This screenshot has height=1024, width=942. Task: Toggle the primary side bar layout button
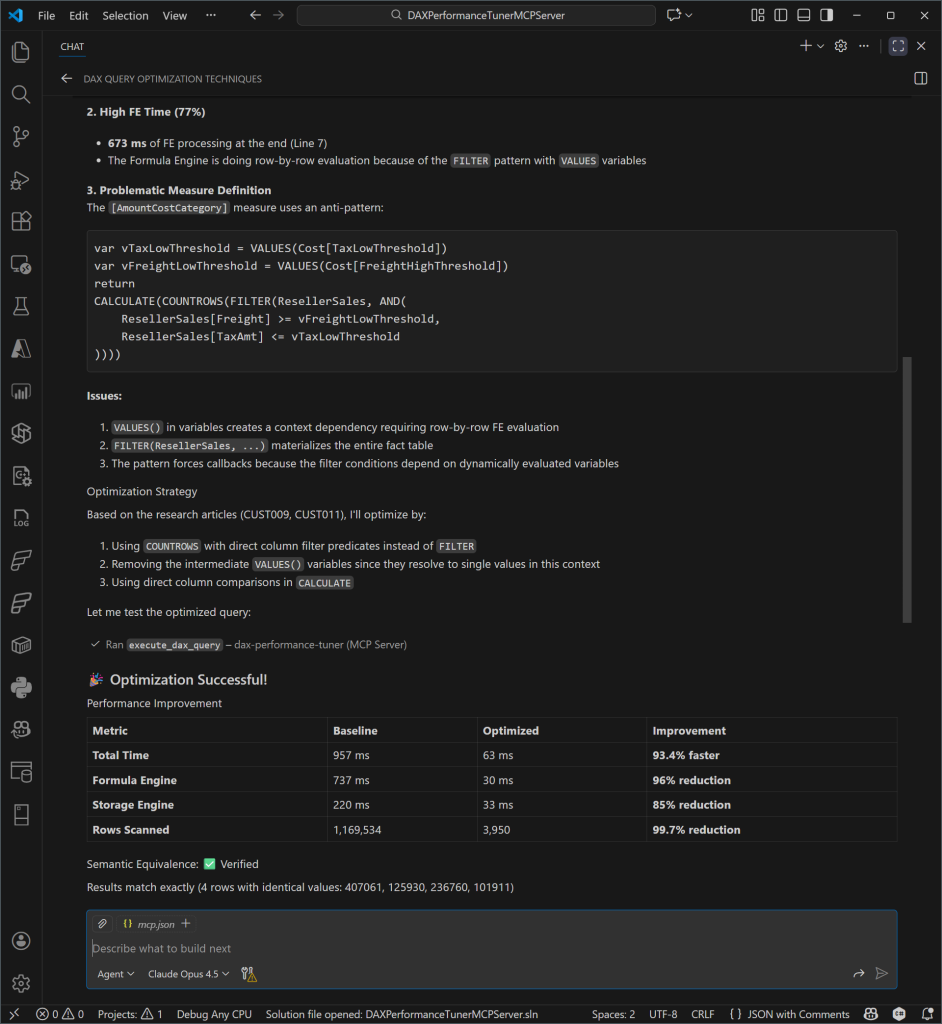coord(779,16)
